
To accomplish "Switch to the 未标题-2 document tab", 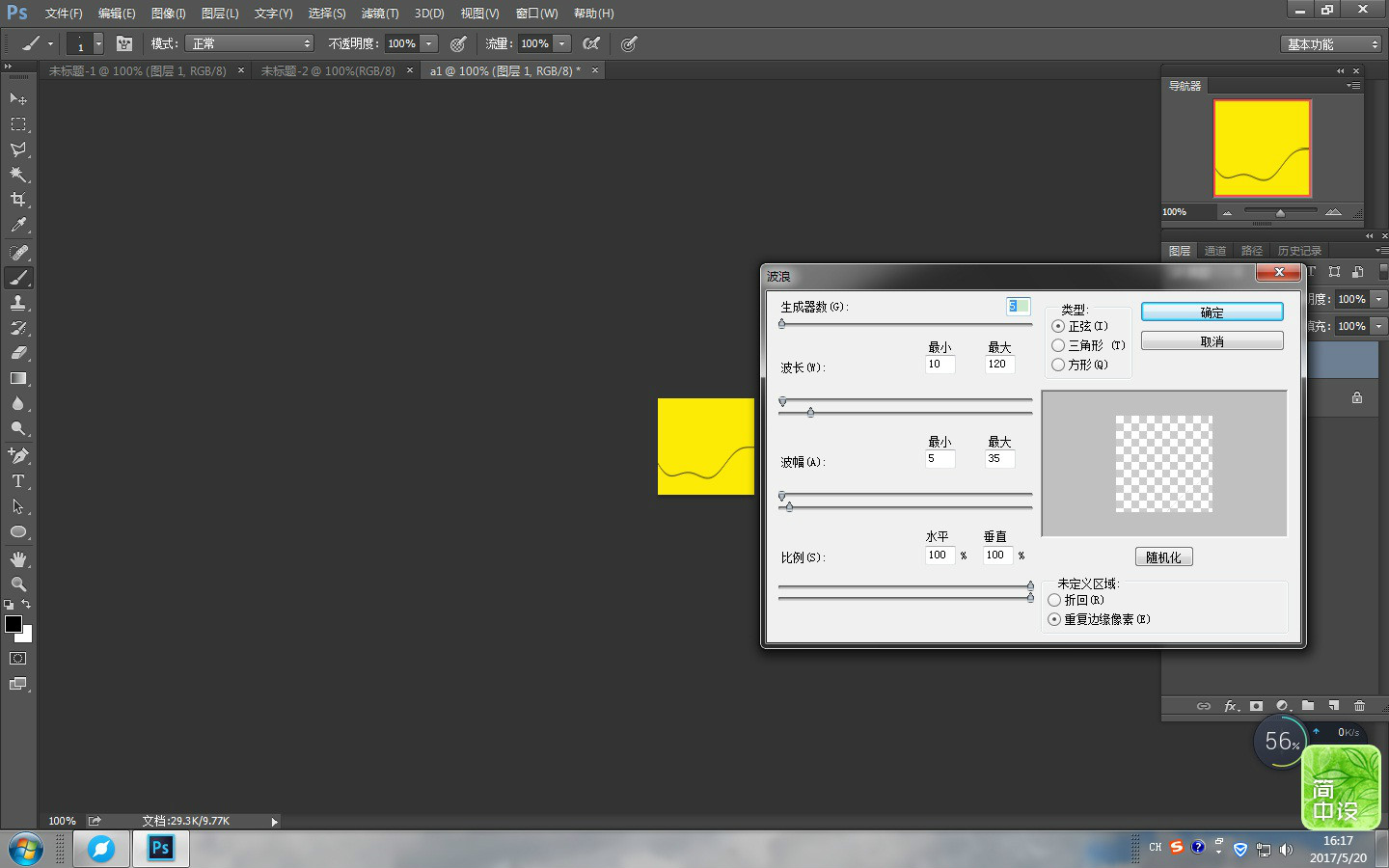I will point(328,71).
